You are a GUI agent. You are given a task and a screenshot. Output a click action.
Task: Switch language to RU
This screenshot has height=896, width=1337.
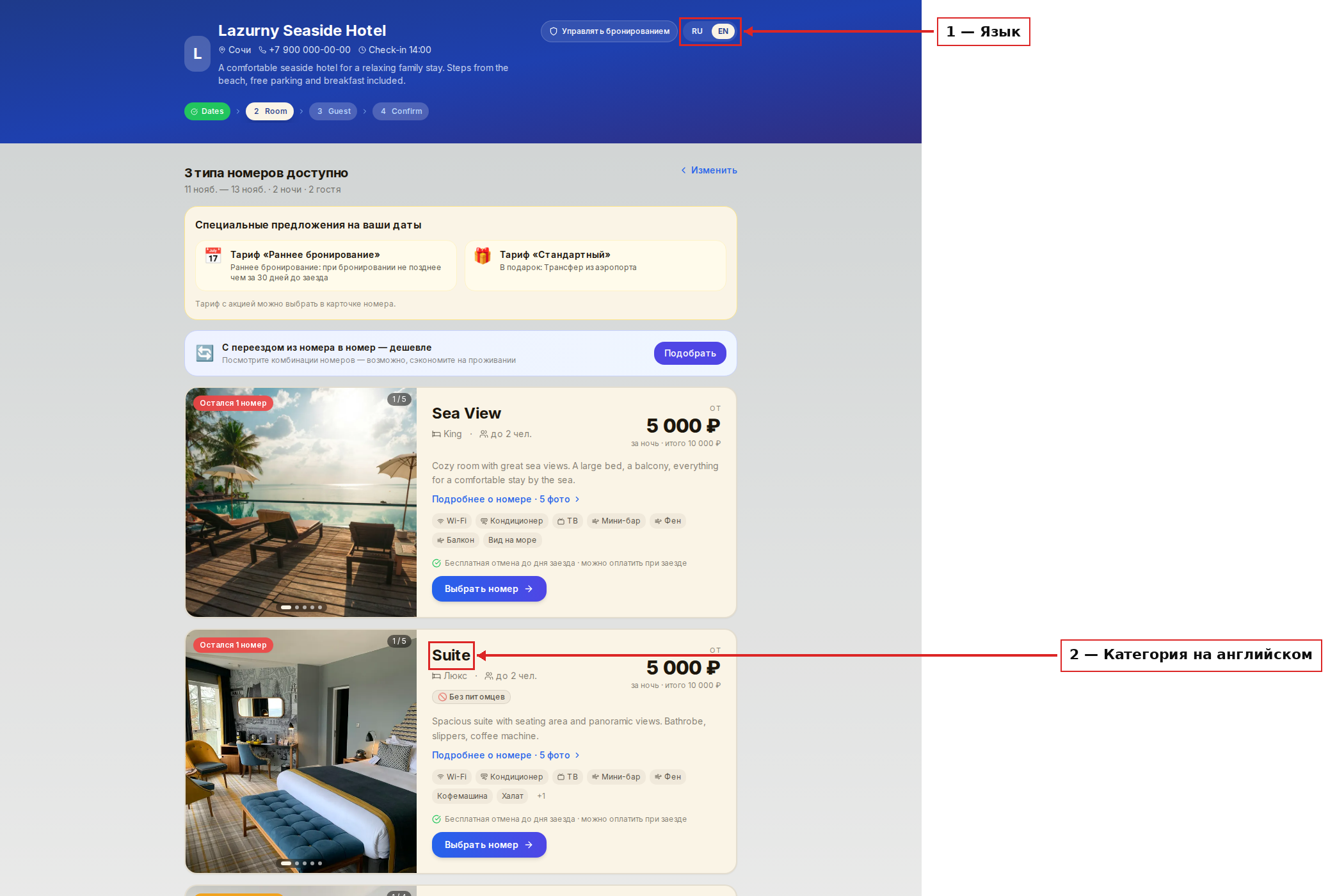point(697,31)
